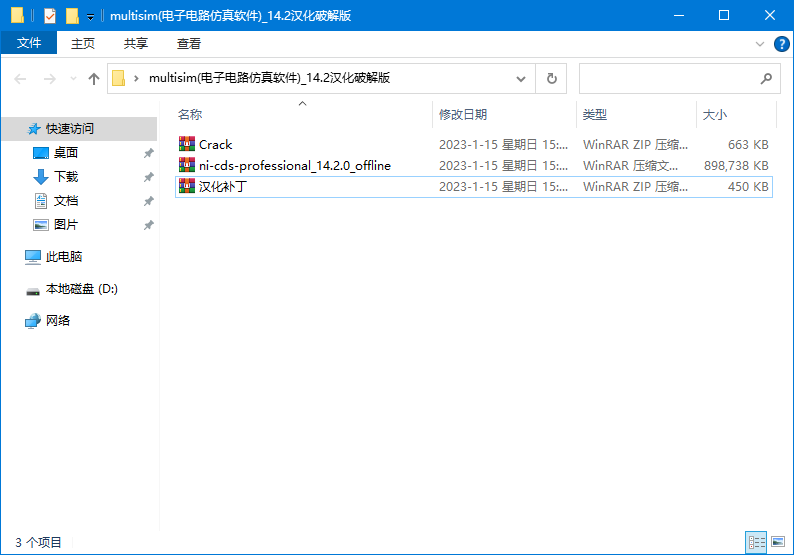Switch to details view layout
Screen dimensions: 794x555
[757, 542]
